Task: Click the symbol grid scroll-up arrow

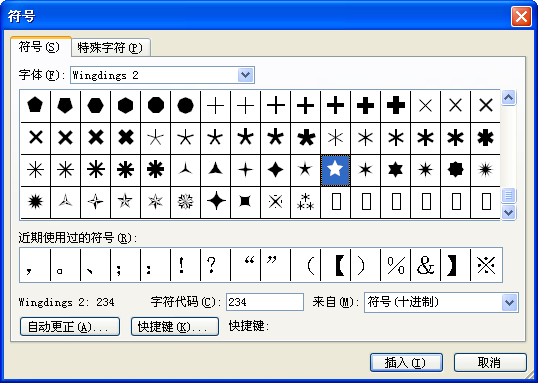Action: pyautogui.click(x=508, y=98)
